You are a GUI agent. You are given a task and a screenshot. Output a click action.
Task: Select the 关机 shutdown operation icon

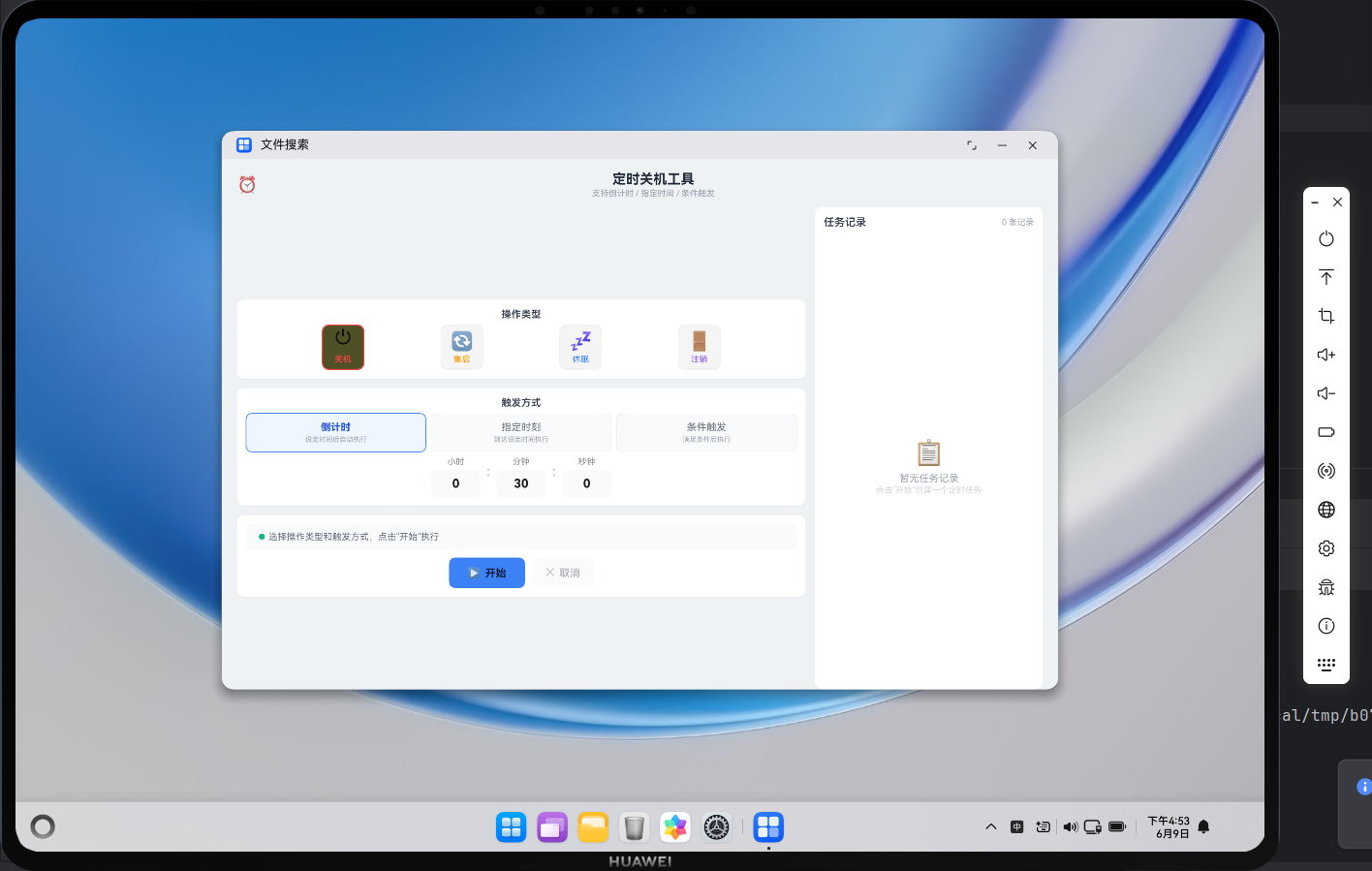343,347
